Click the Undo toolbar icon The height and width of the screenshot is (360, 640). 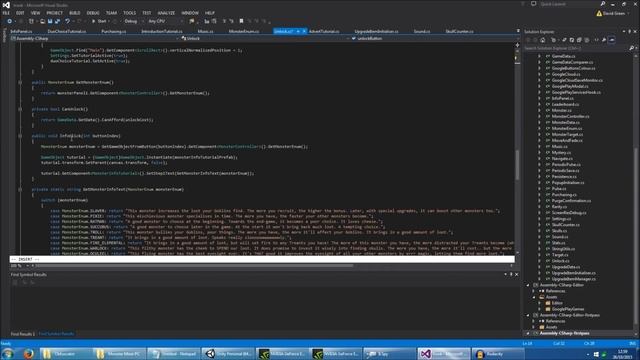(67, 21)
